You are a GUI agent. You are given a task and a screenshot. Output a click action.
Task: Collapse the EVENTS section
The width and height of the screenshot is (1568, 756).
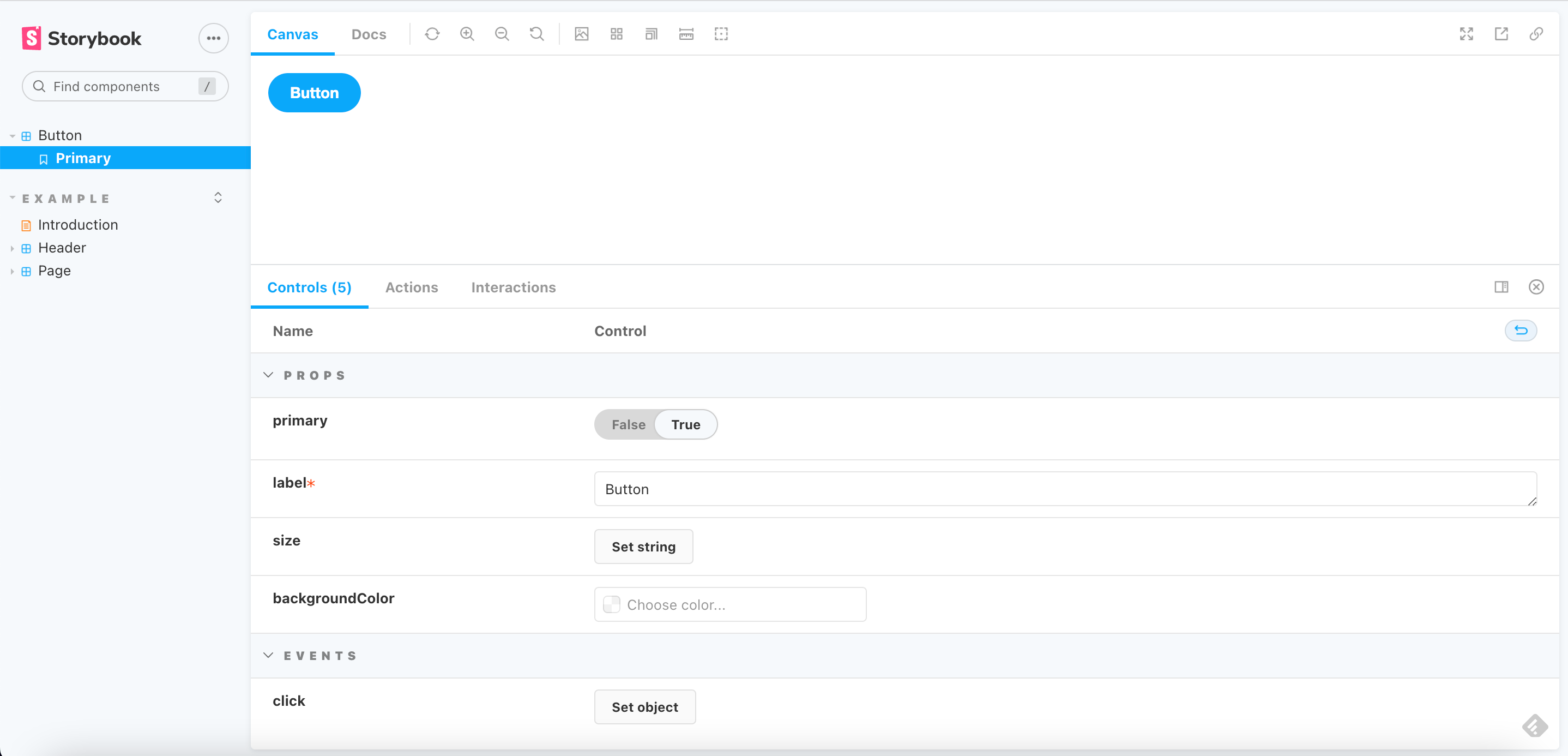[x=268, y=656]
